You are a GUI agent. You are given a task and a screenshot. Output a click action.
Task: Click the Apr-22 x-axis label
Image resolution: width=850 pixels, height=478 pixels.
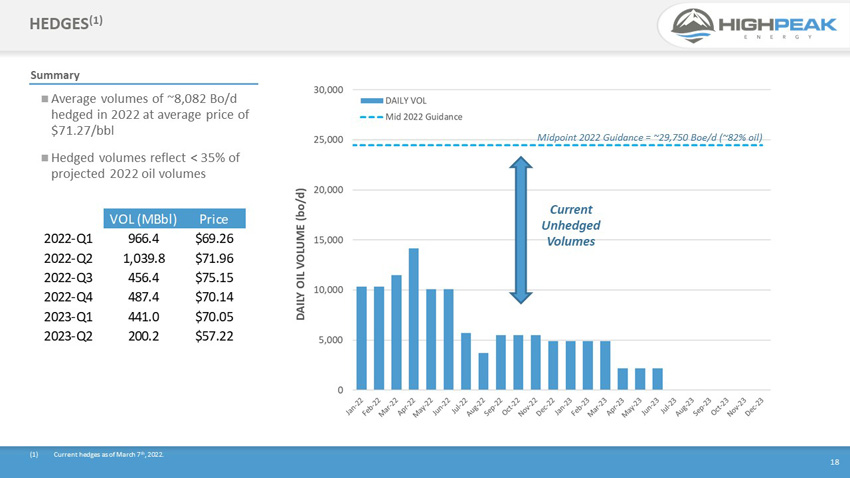[406, 406]
